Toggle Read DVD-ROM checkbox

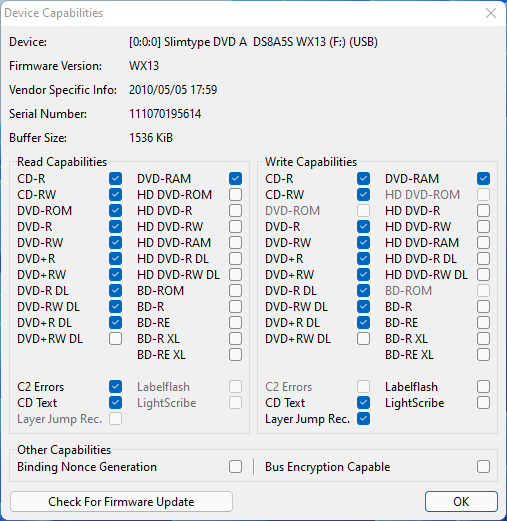click(115, 210)
